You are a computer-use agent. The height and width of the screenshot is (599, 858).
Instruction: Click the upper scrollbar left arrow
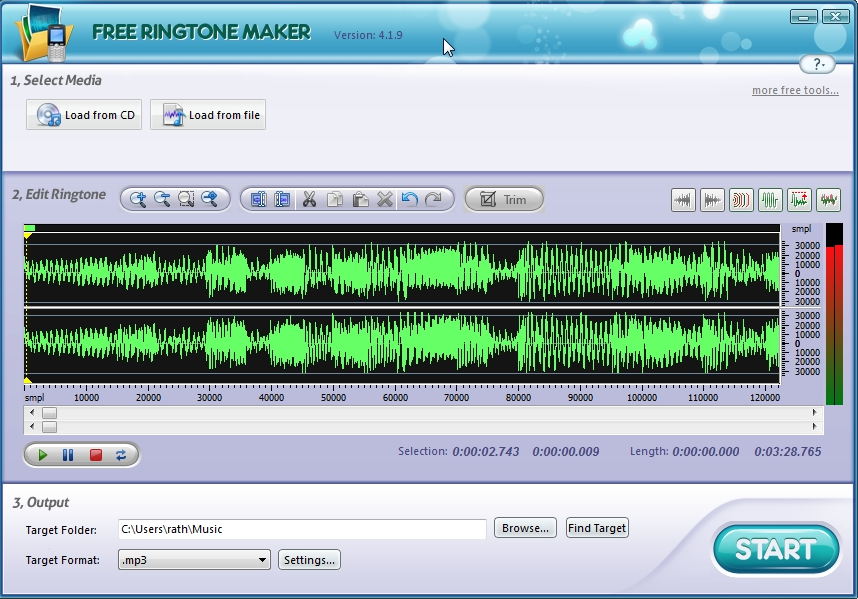(32, 412)
